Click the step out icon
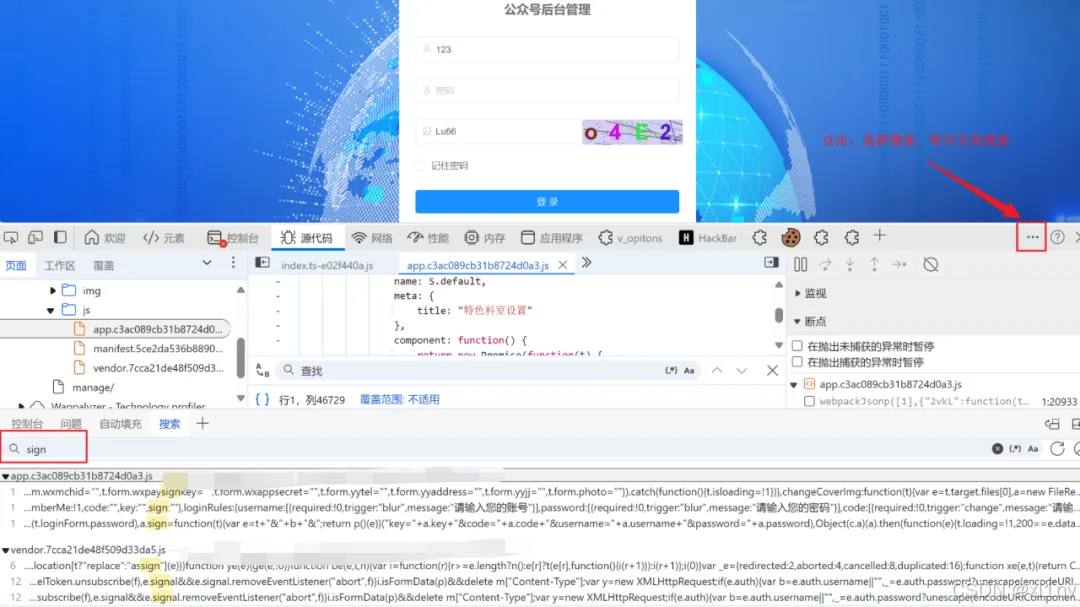The width and height of the screenshot is (1080, 607). (x=874, y=264)
